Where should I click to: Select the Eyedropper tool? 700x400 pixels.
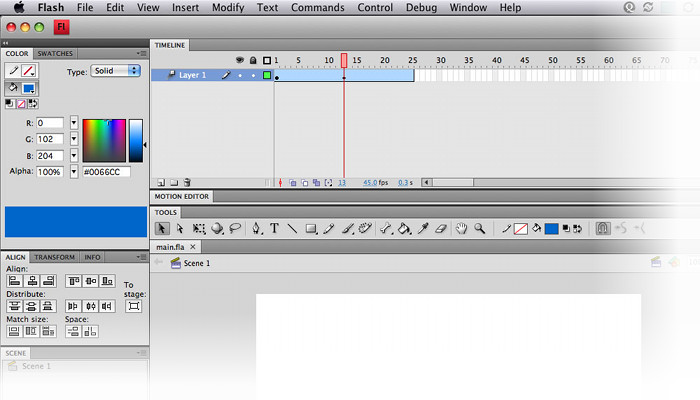point(423,229)
